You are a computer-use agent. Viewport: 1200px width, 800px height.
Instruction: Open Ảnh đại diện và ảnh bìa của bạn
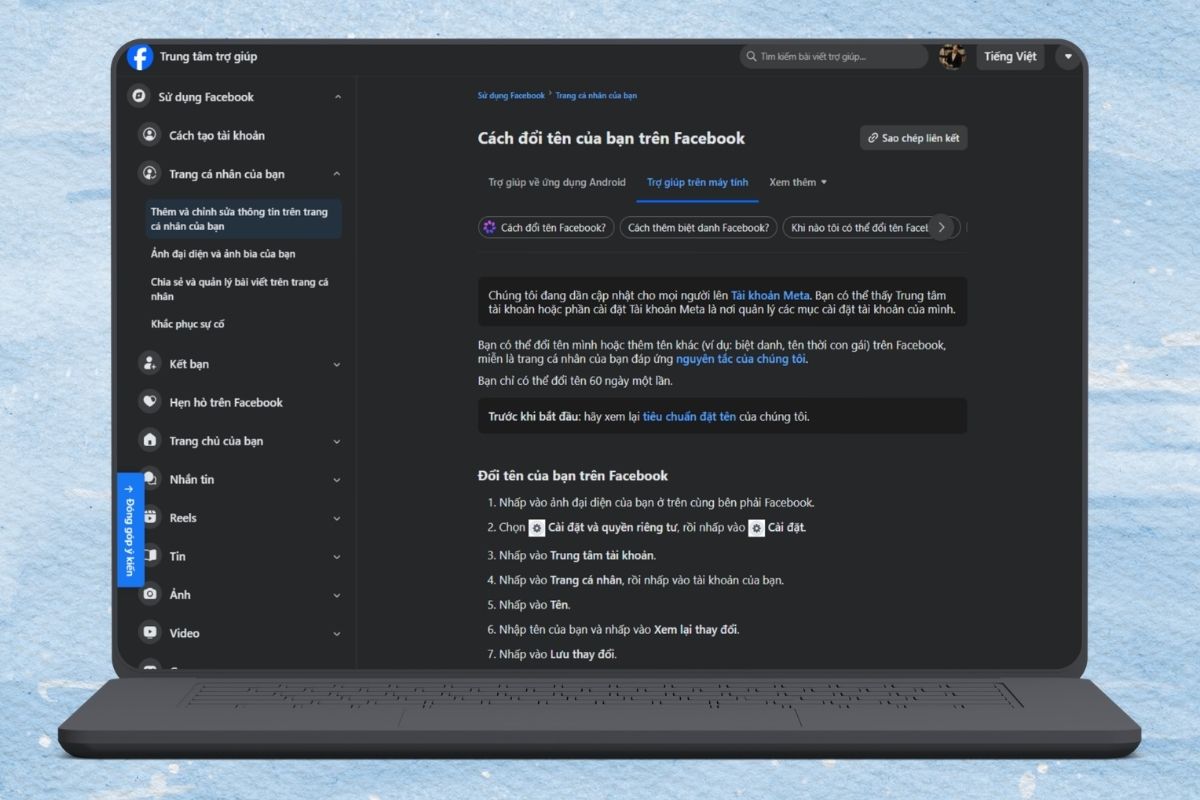(x=223, y=254)
